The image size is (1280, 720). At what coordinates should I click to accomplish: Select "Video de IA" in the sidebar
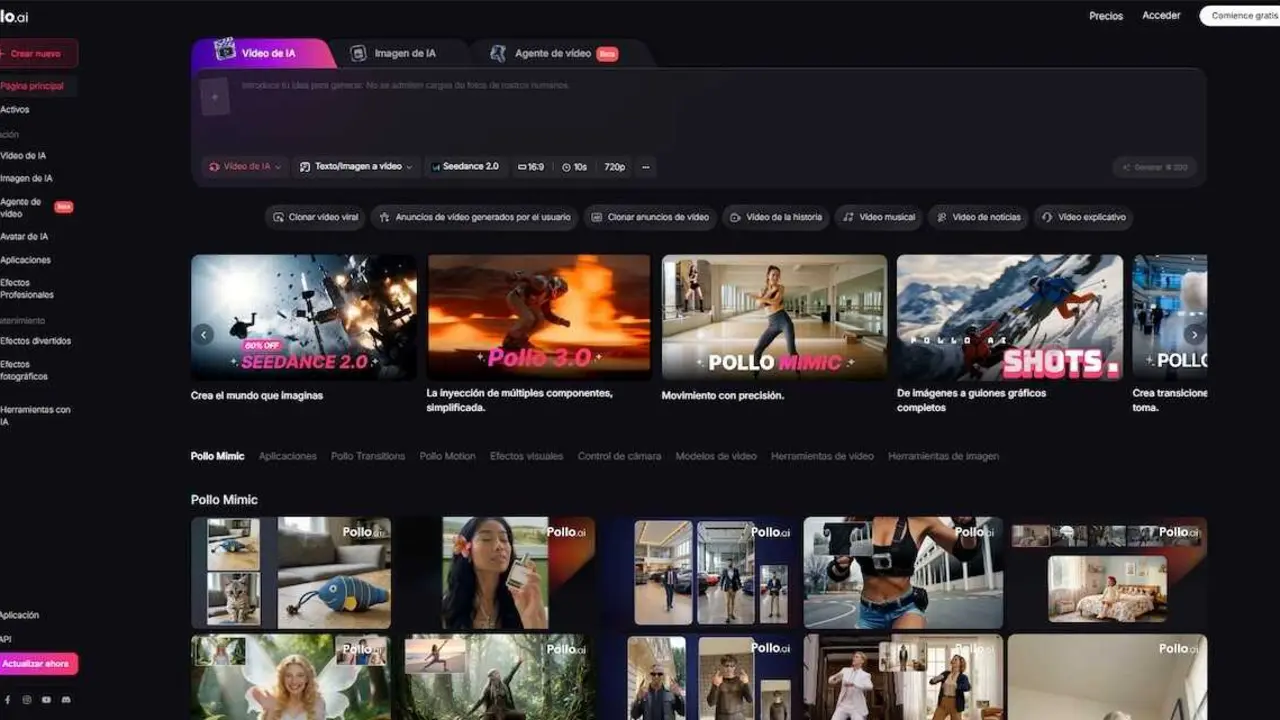23,155
